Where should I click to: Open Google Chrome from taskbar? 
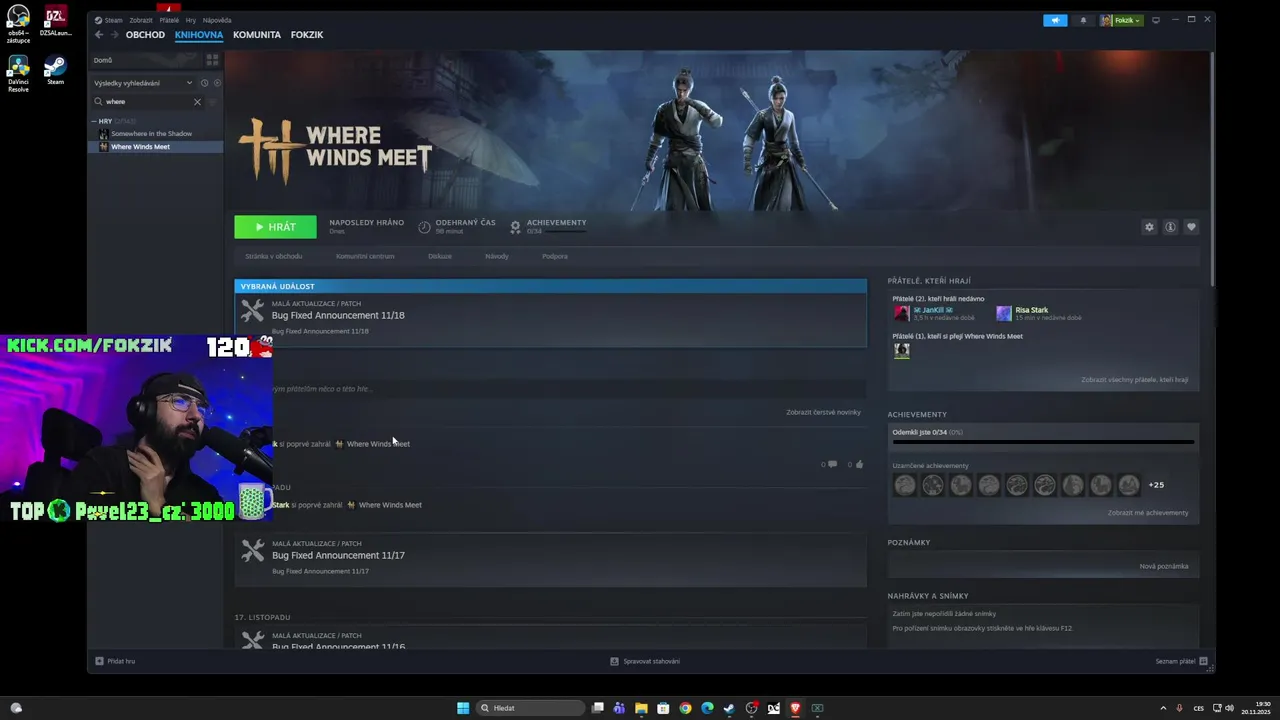coord(685,708)
